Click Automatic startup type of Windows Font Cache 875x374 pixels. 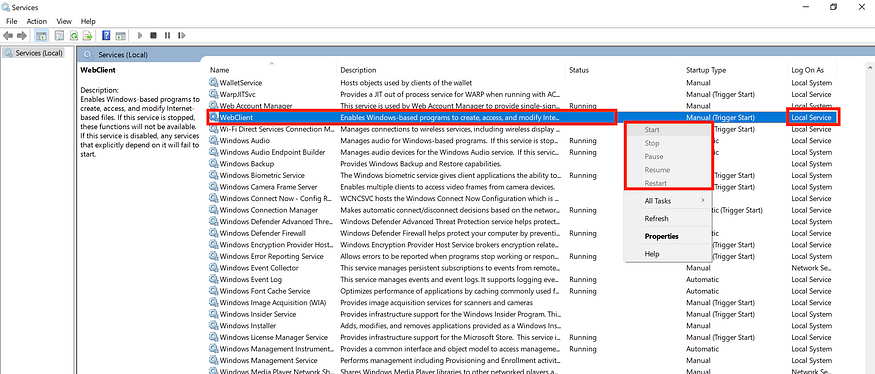(x=703, y=291)
